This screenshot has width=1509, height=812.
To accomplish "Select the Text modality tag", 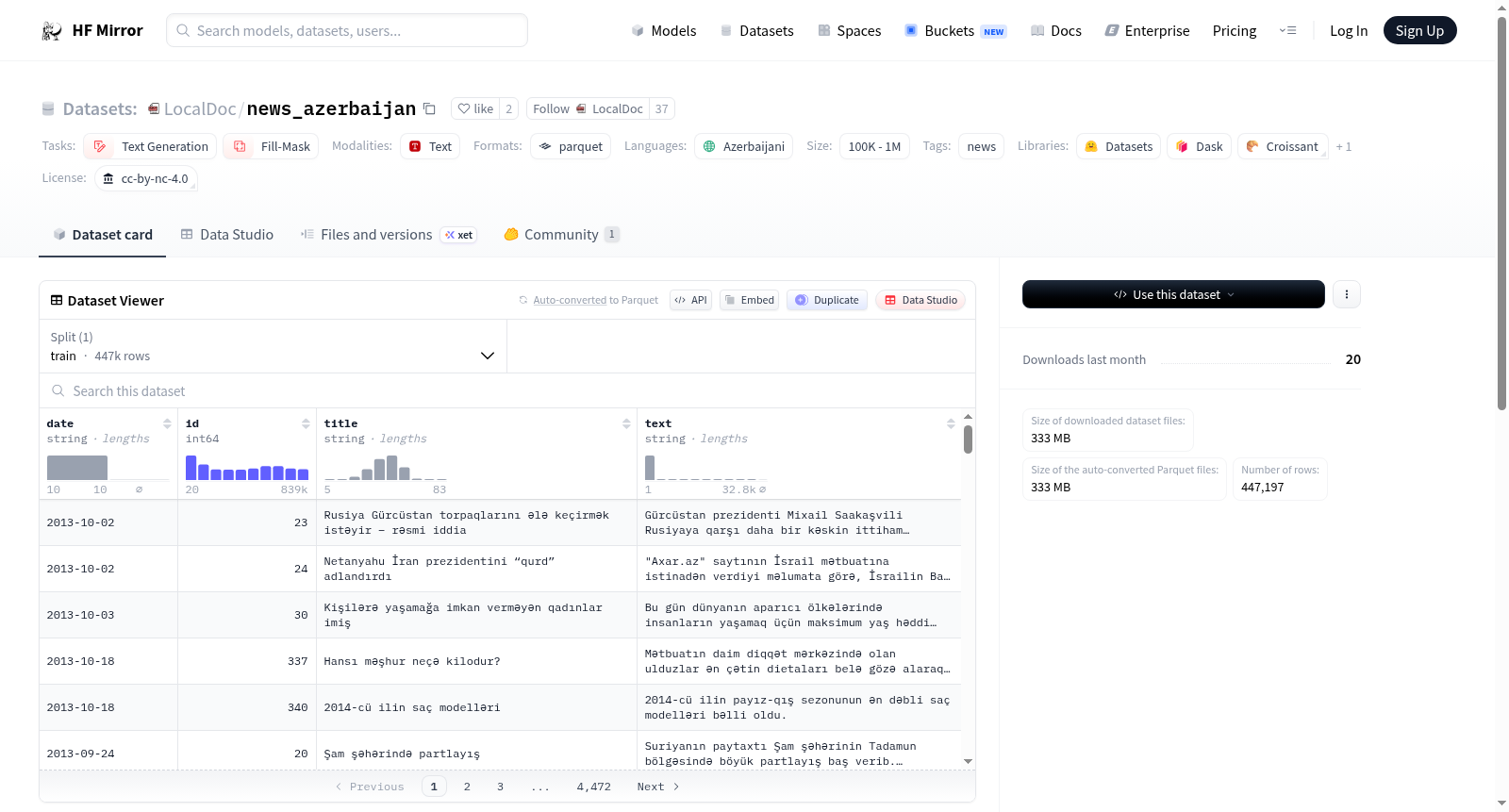I will (430, 146).
